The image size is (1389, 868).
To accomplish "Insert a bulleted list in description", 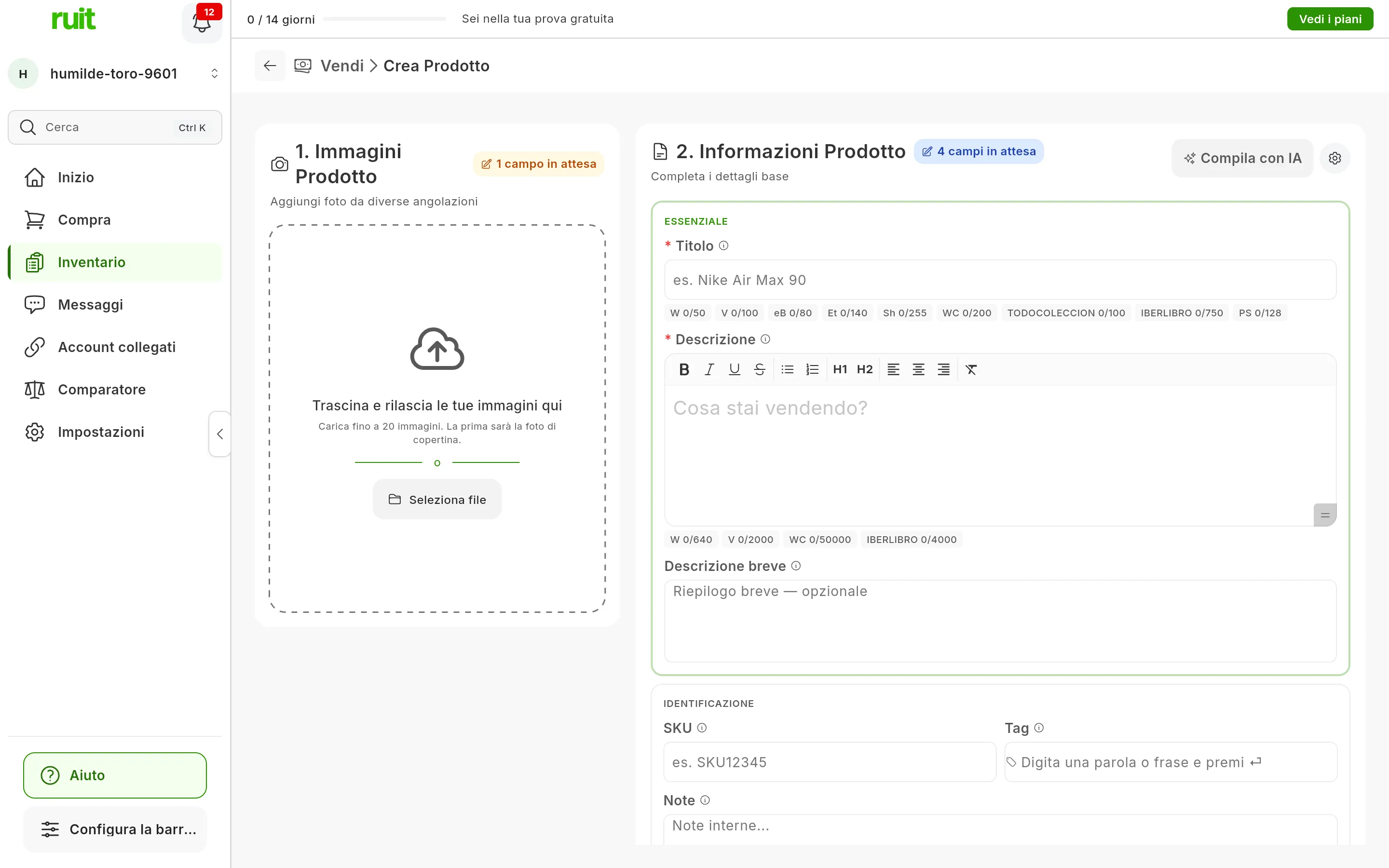I will point(787,370).
